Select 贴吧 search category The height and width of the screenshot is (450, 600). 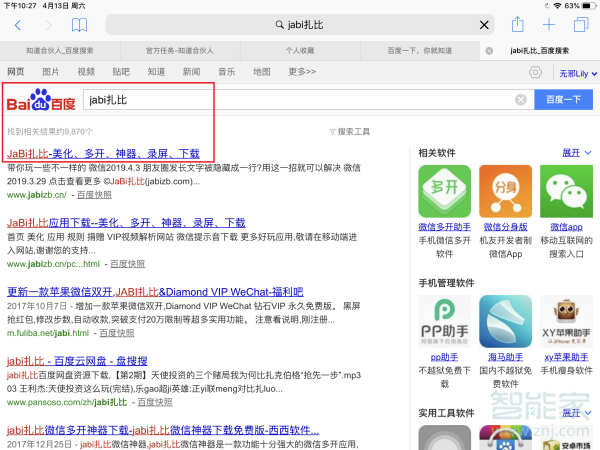pos(121,72)
